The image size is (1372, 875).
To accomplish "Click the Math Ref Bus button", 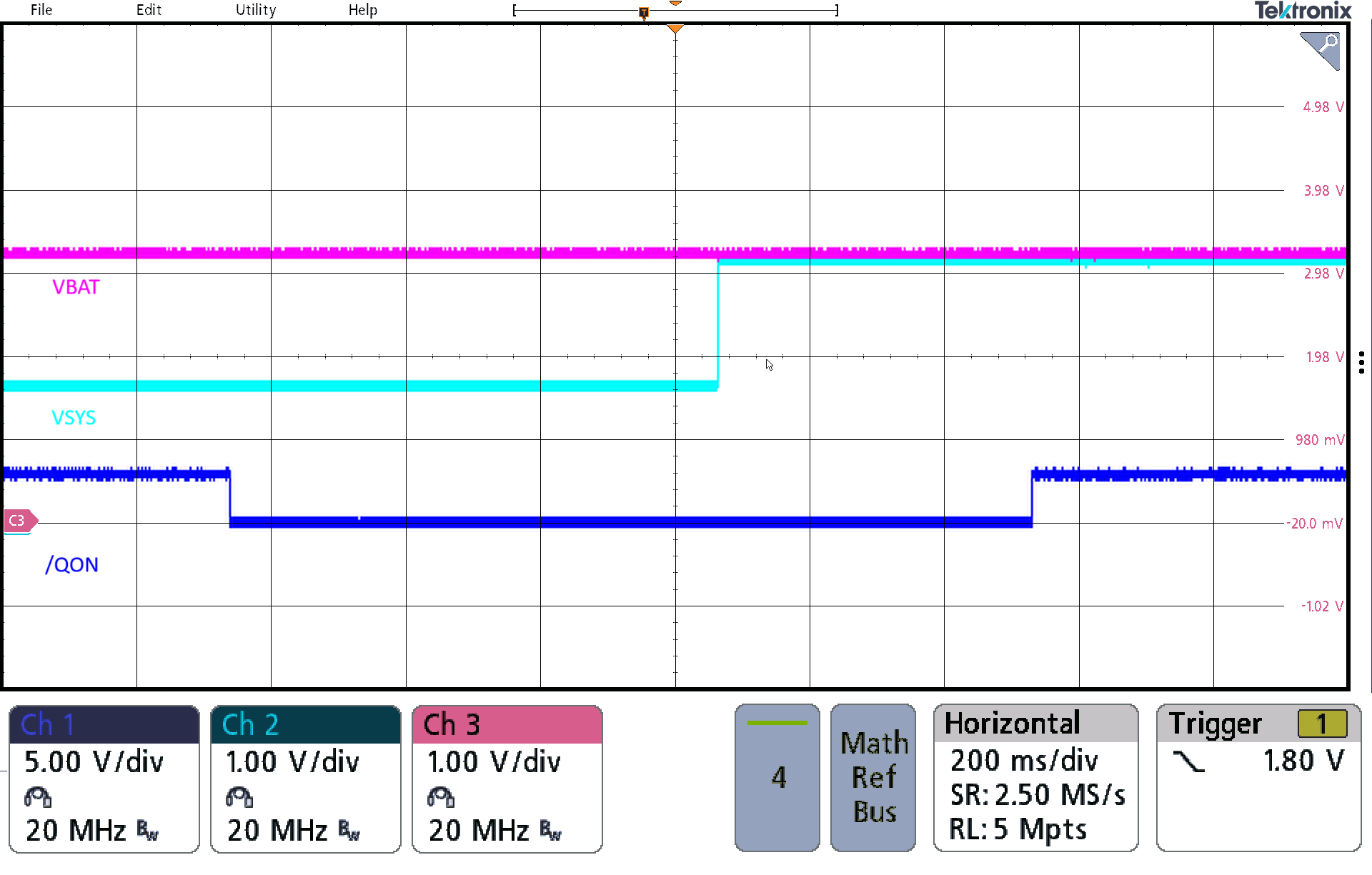I will click(x=873, y=777).
